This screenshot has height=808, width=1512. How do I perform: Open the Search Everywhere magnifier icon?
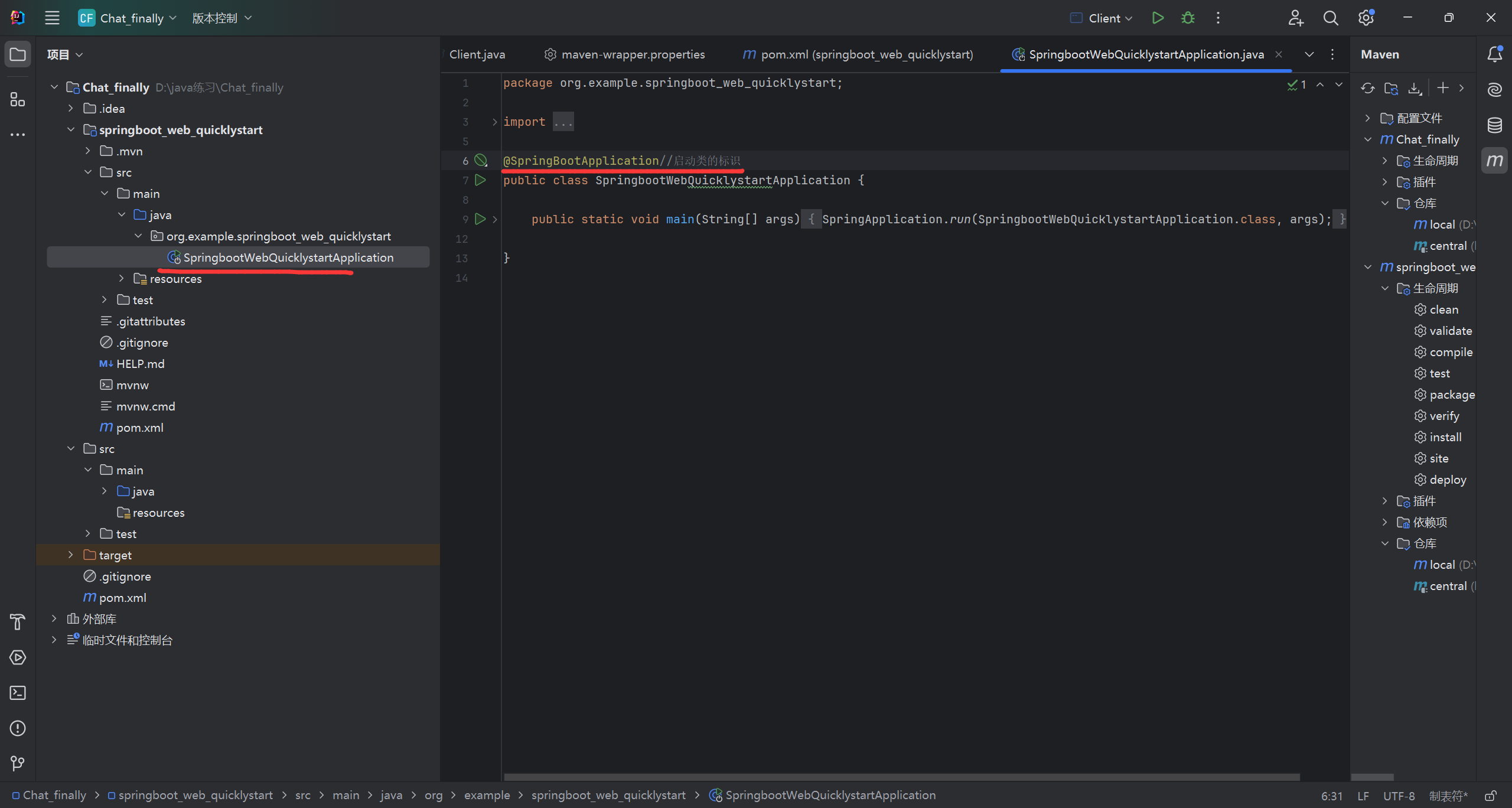click(1330, 18)
